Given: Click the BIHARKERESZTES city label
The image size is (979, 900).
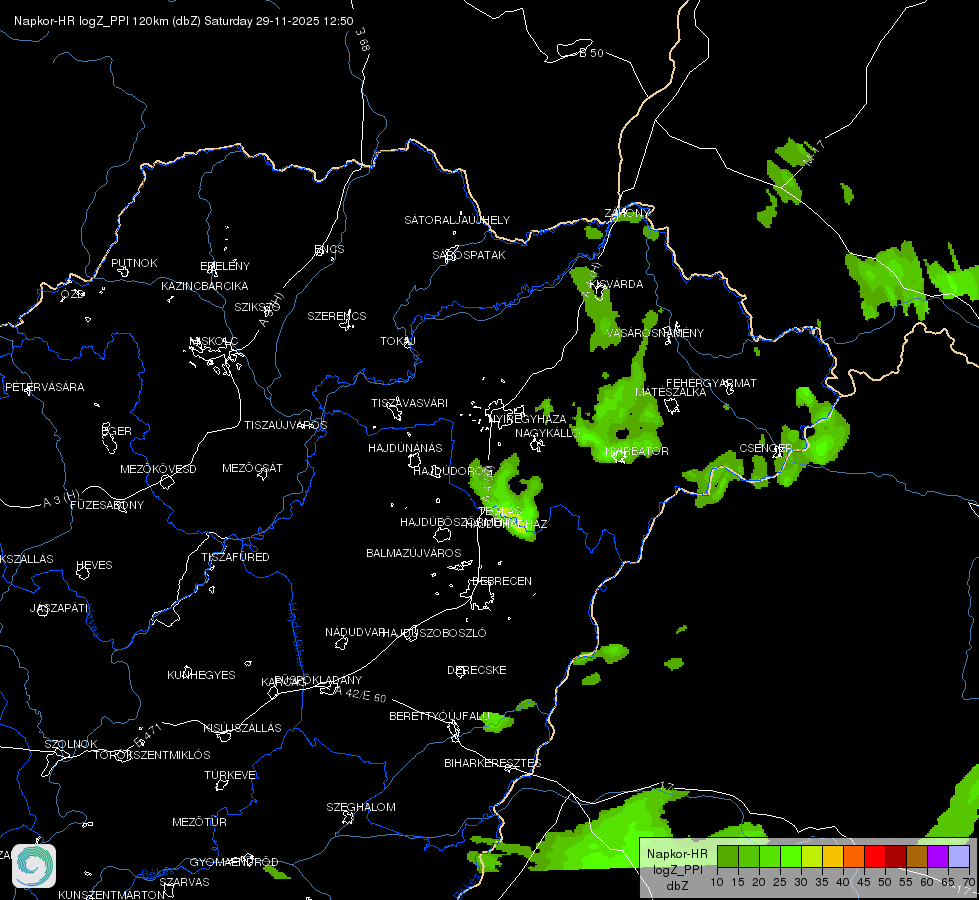Looking at the screenshot, I should tap(493, 763).
